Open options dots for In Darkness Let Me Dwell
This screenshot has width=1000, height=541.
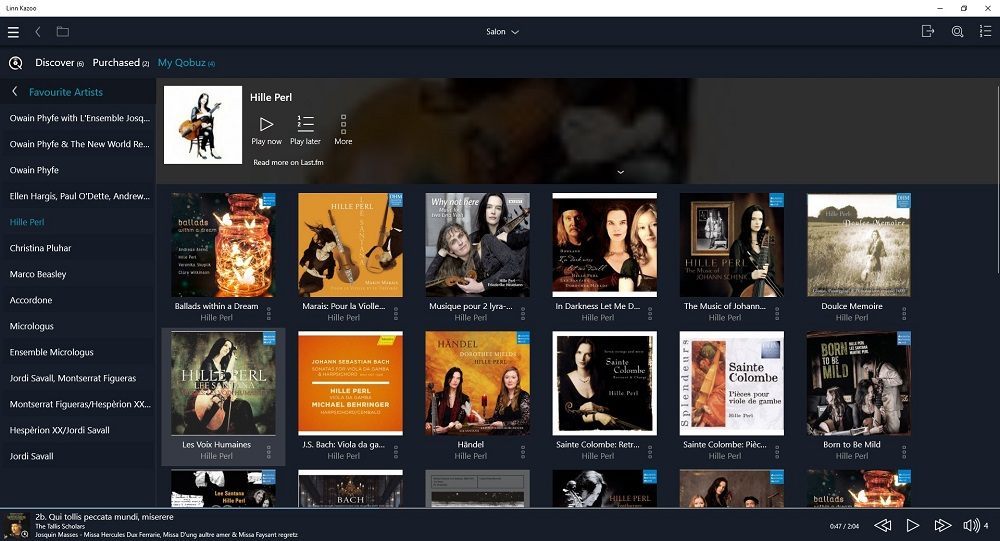[650, 313]
